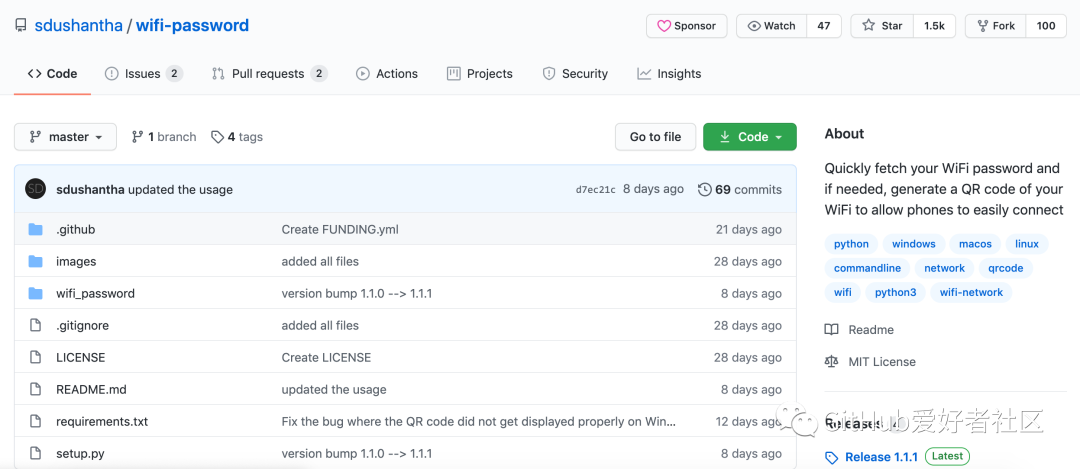This screenshot has width=1080, height=469.
Task: View the 4 tags link
Action: coord(237,137)
